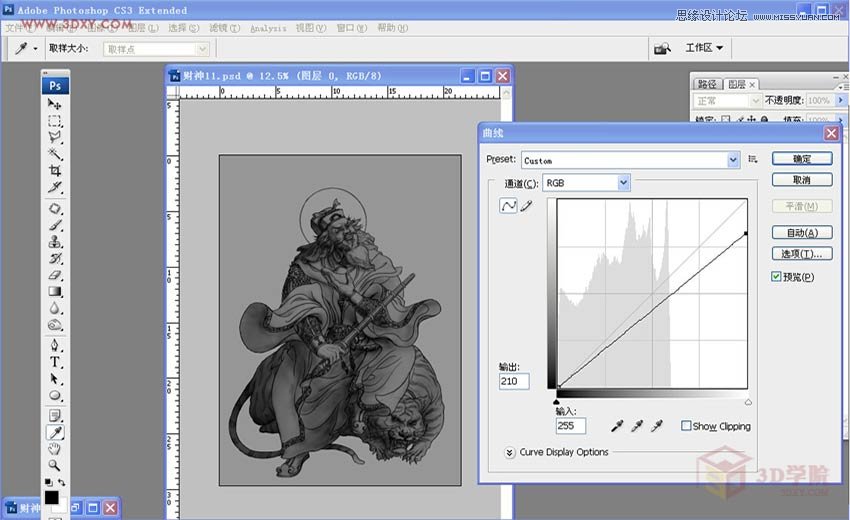Select the Gradient tool
850x520 pixels.
55,292
